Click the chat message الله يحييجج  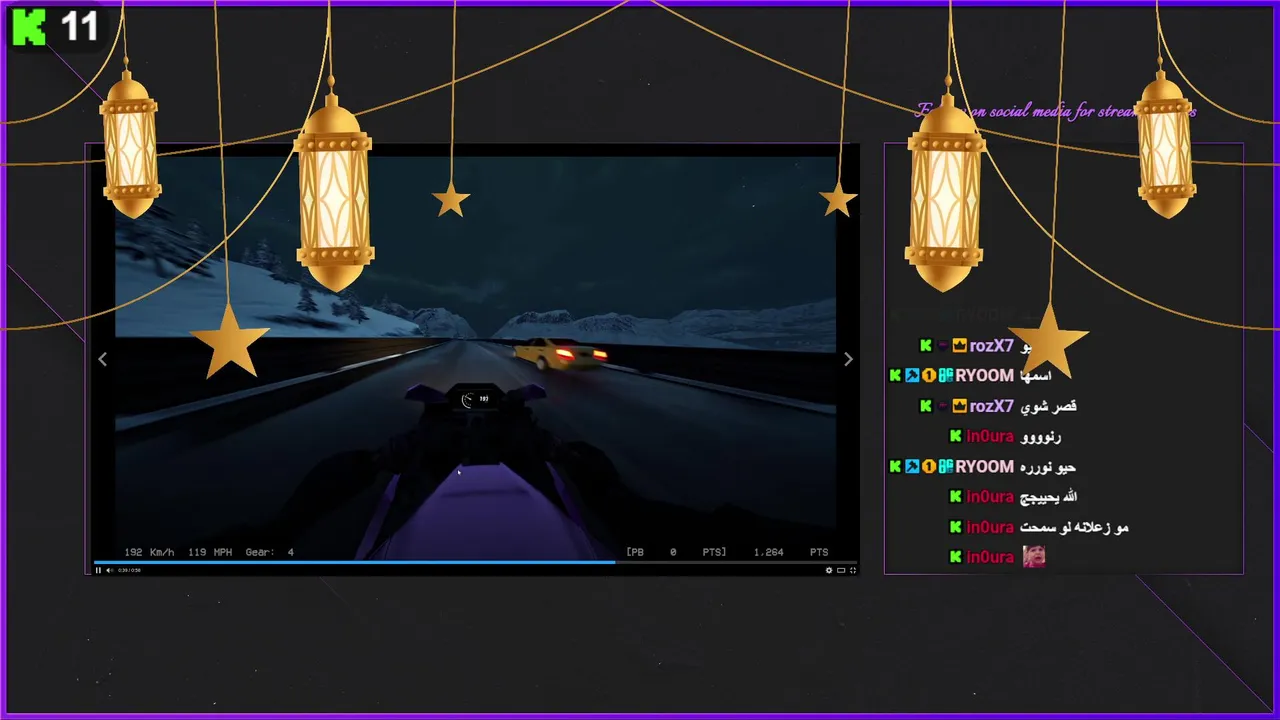pyautogui.click(x=1049, y=497)
